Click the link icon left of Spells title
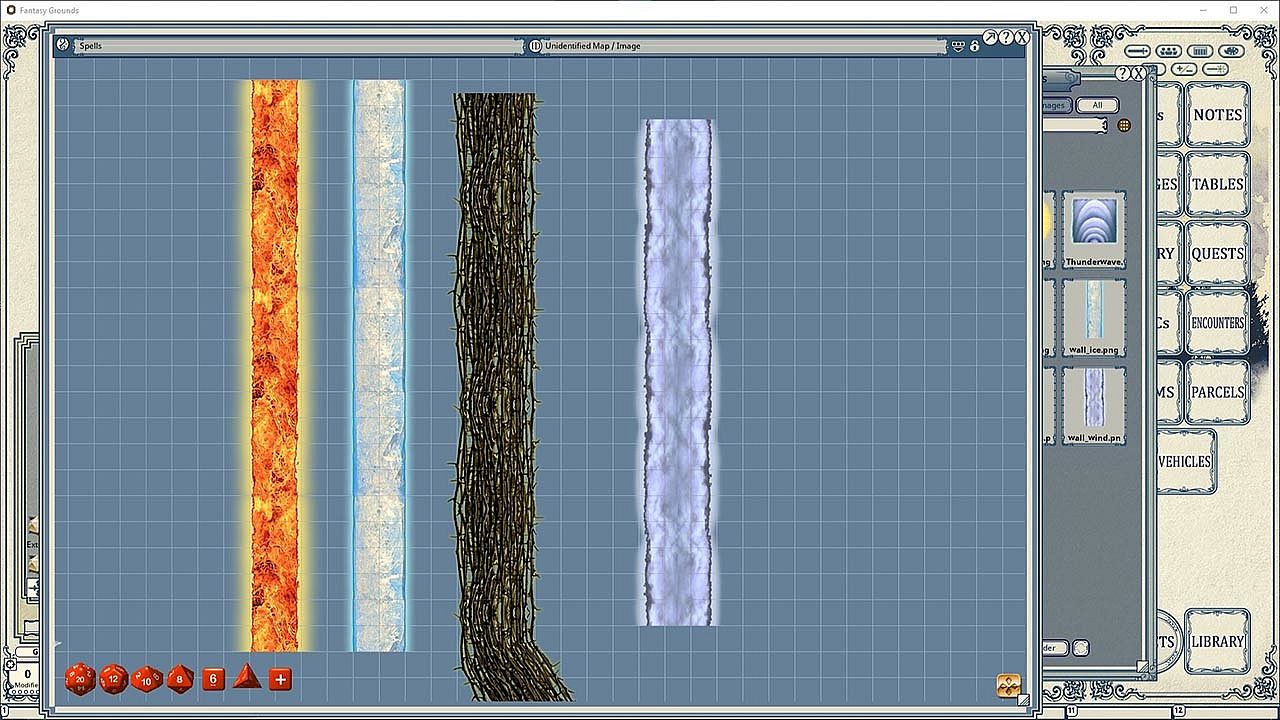 pyautogui.click(x=62, y=45)
